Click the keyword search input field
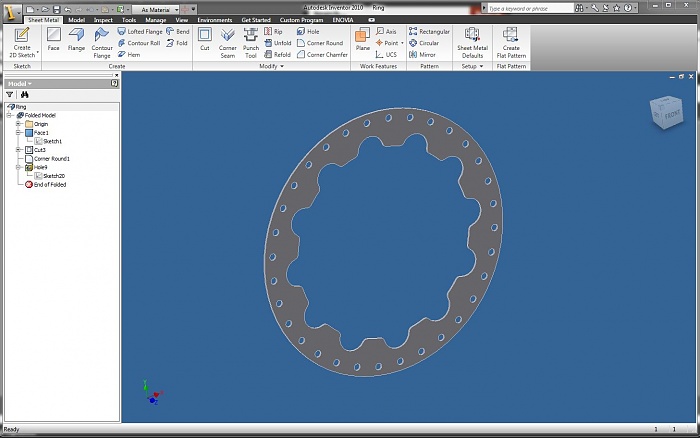This screenshot has width=700, height=438. pyautogui.click(x=529, y=8)
